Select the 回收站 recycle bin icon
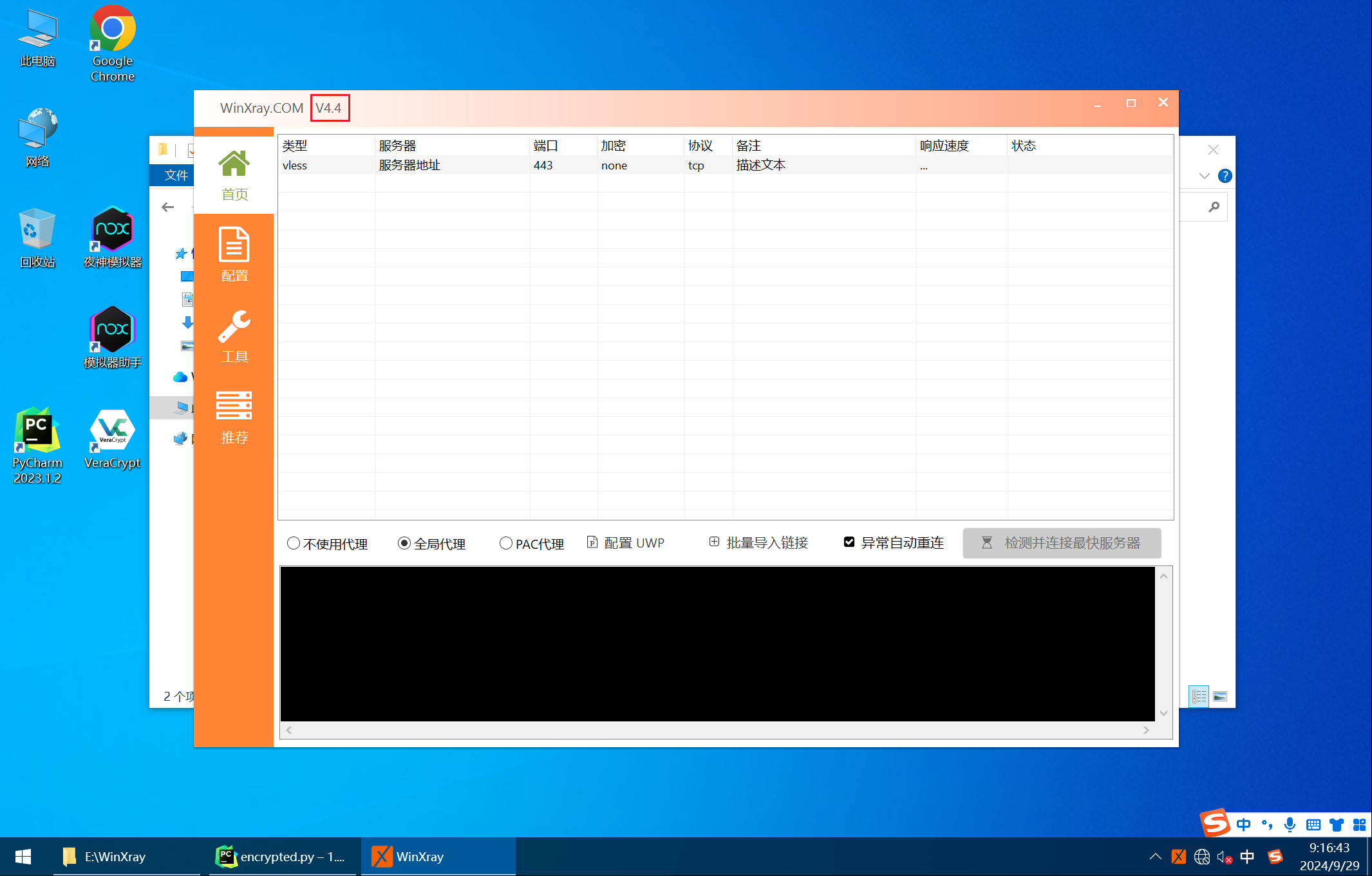This screenshot has width=1372, height=876. click(37, 238)
